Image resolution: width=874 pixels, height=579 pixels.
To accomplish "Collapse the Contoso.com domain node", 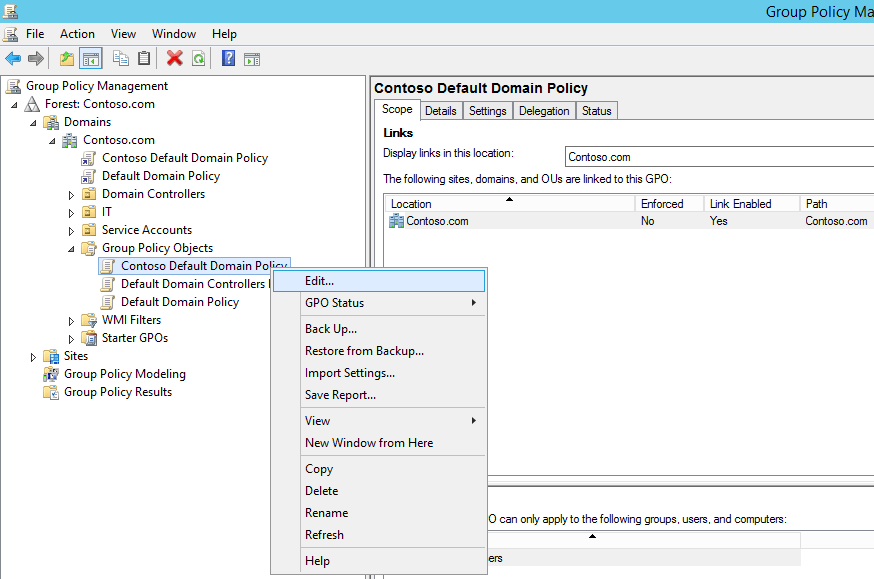I will (x=52, y=141).
